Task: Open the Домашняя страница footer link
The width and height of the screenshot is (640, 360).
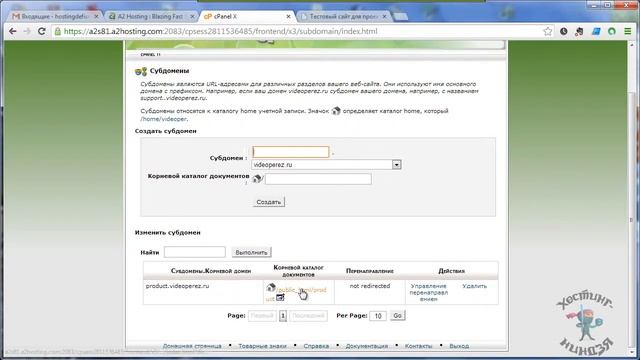Action: [192, 346]
